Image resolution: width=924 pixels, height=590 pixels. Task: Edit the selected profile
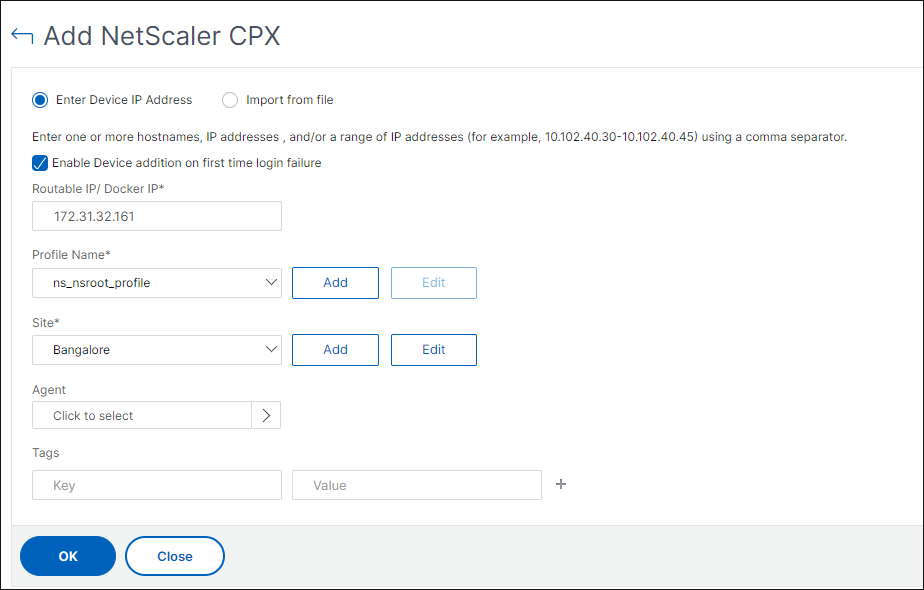(x=434, y=283)
